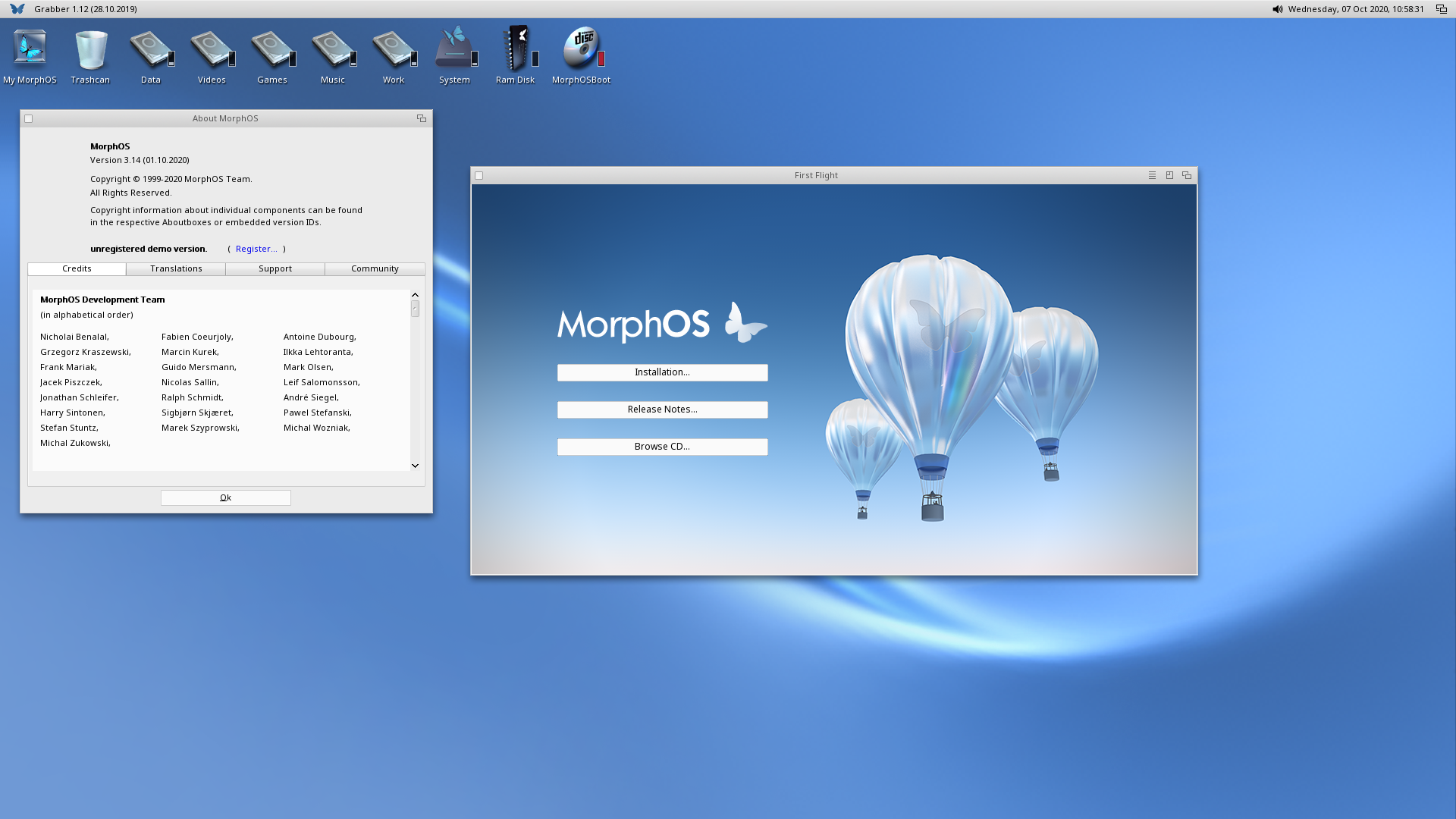Screen dimensions: 1456x819
Task: Click the First Flight window menu gadget
Action: [1152, 175]
